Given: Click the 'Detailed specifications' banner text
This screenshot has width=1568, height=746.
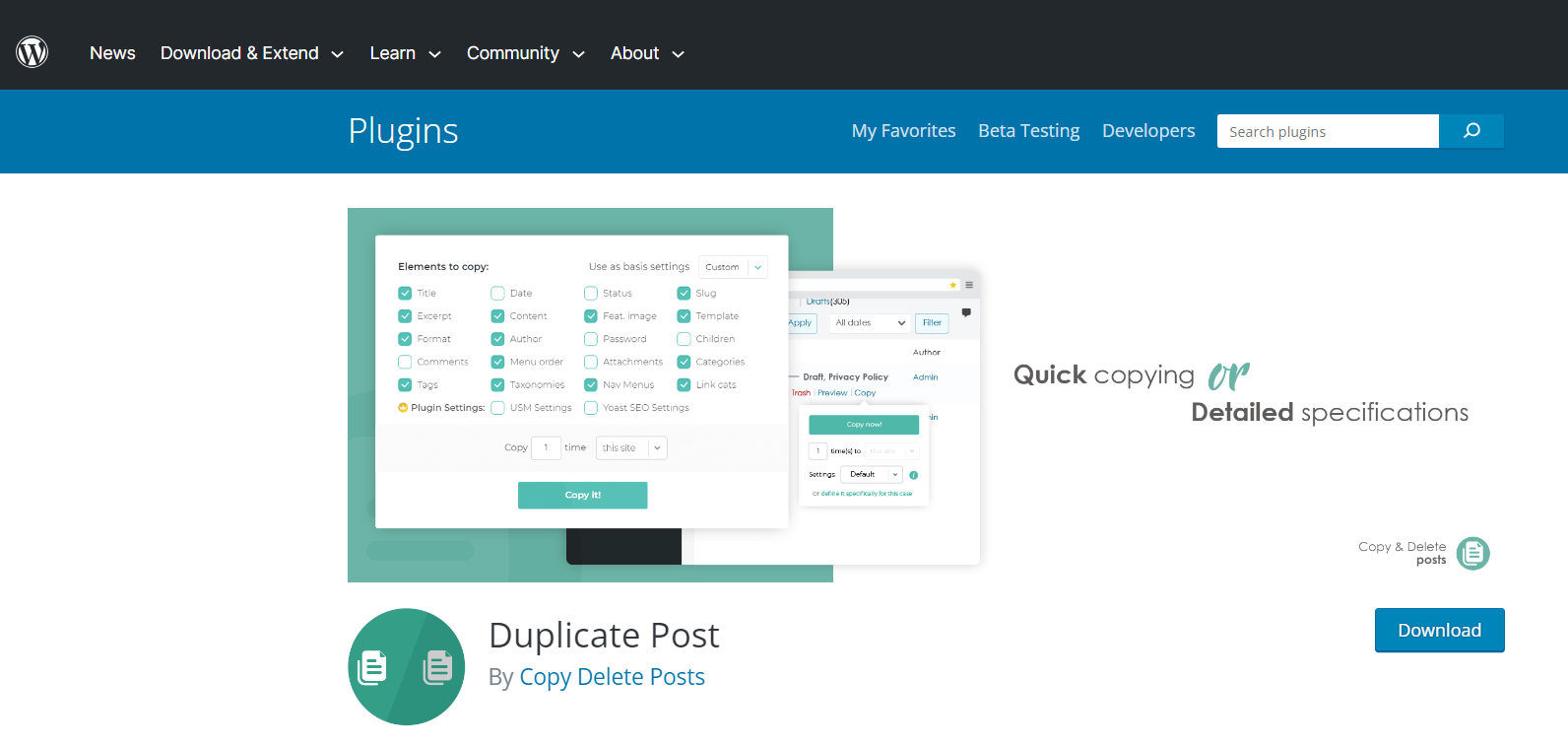Looking at the screenshot, I should [x=1330, y=412].
